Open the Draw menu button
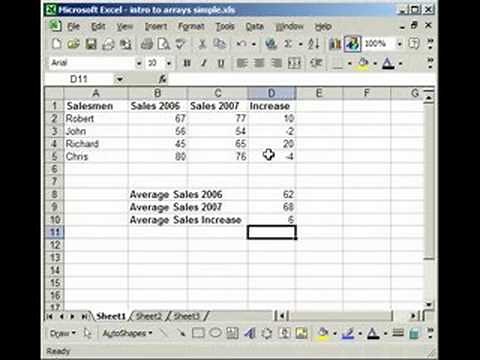The height and width of the screenshot is (360, 480). click(x=63, y=333)
